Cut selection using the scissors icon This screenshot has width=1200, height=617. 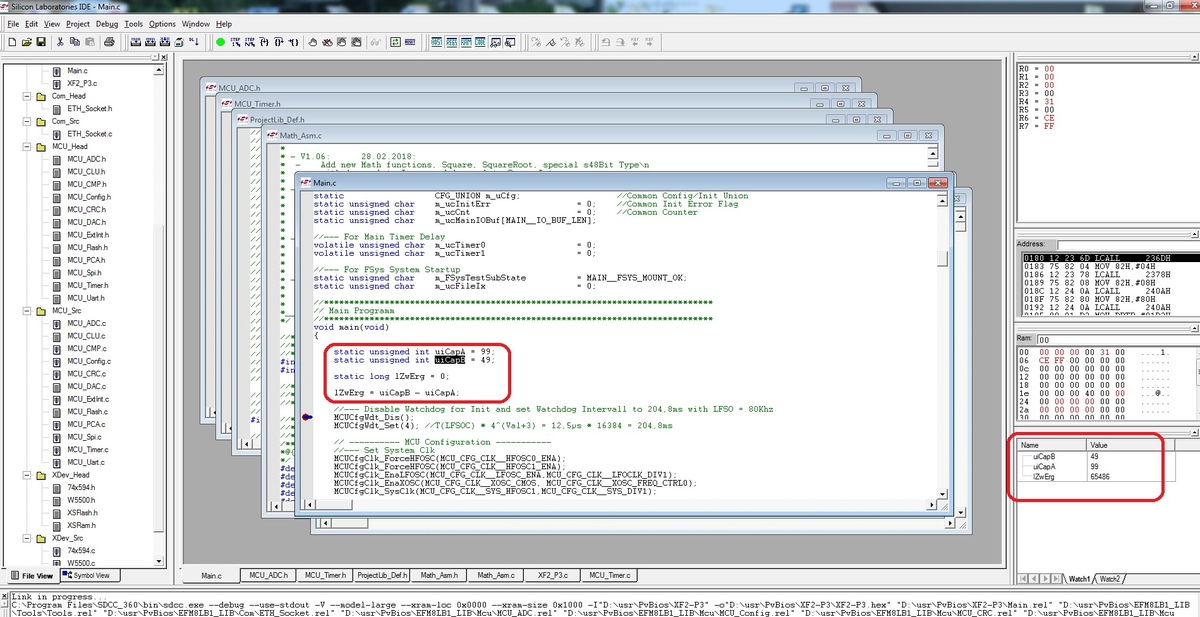click(x=60, y=42)
